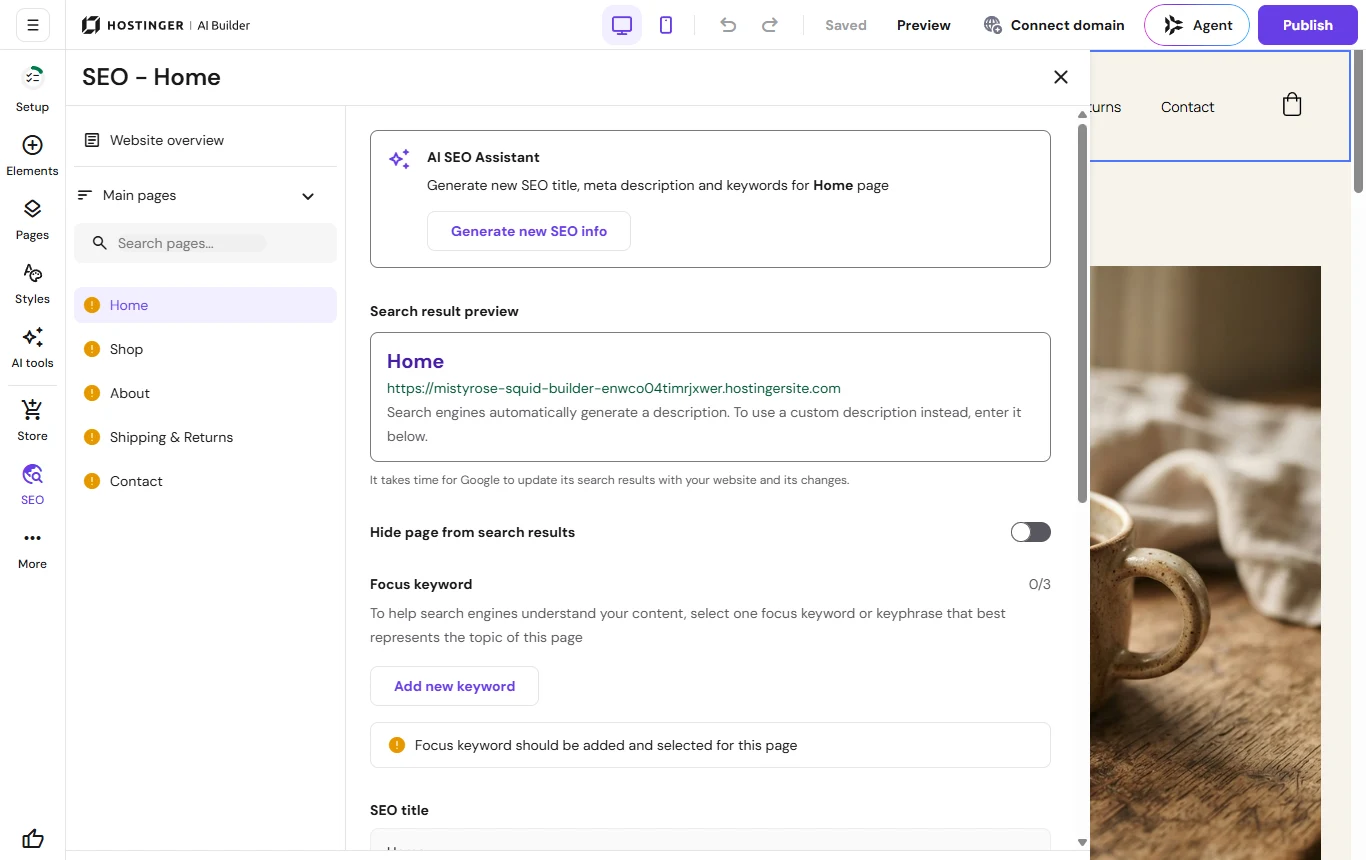Open the Setup checklist

click(32, 87)
